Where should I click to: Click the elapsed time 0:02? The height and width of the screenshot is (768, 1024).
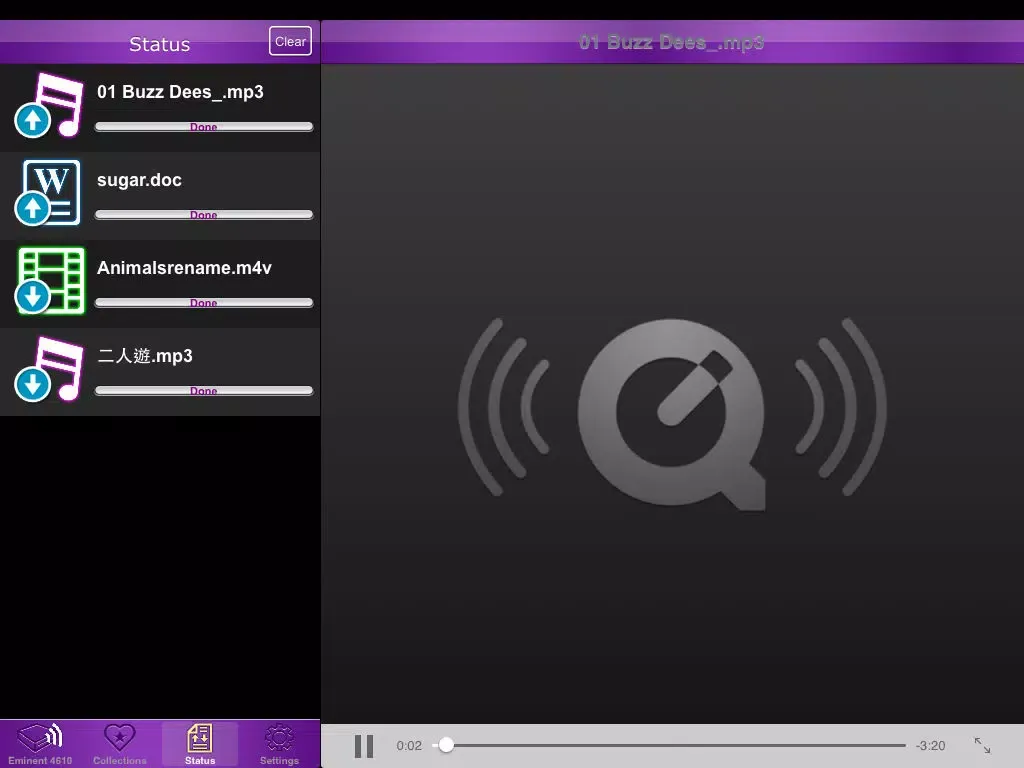409,746
